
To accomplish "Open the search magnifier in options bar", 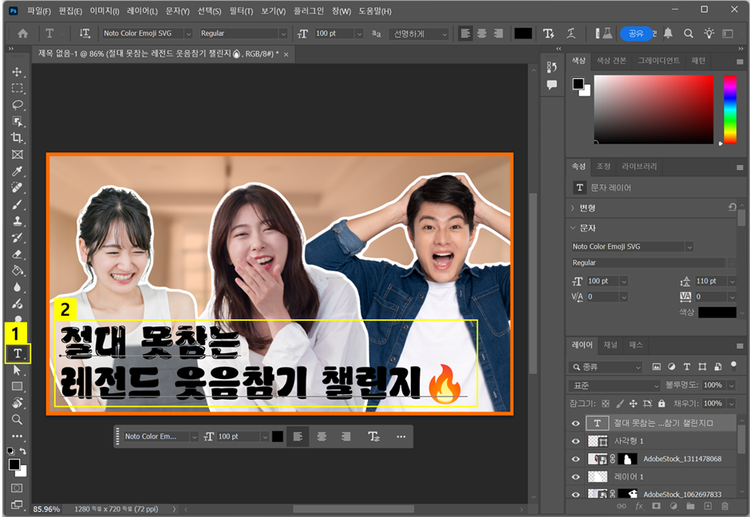I will click(x=688, y=33).
